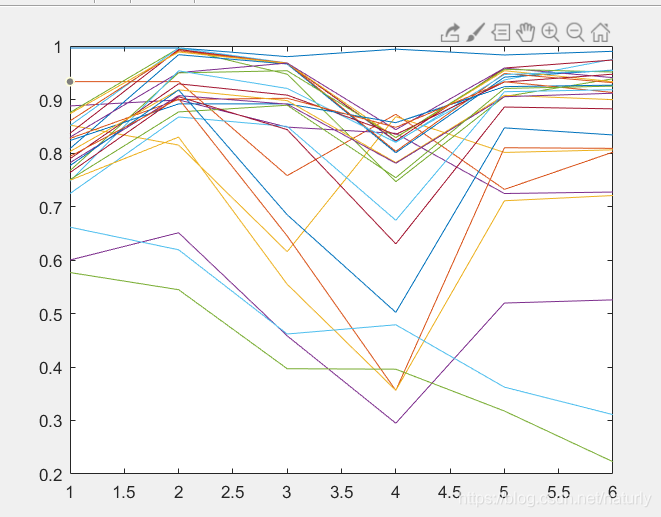Image resolution: width=661 pixels, height=517 pixels.
Task: Click the export axes icon
Action: click(450, 32)
